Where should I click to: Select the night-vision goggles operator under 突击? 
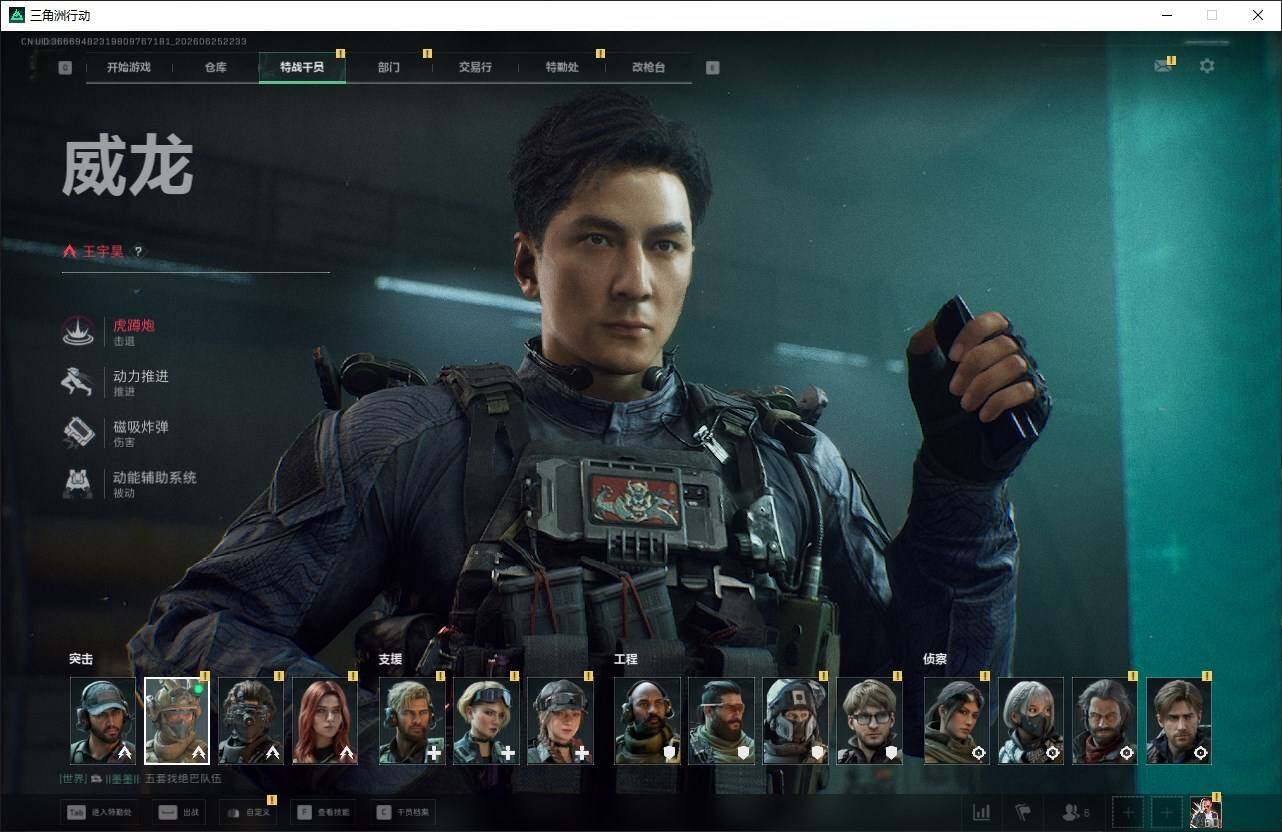pos(251,721)
